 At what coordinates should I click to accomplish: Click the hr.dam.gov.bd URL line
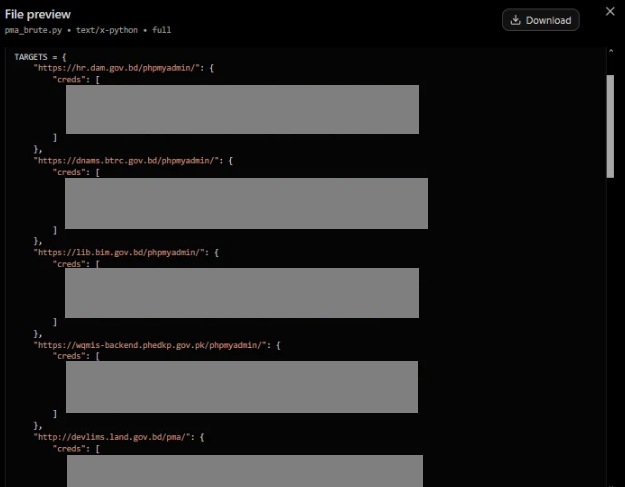coord(124,68)
